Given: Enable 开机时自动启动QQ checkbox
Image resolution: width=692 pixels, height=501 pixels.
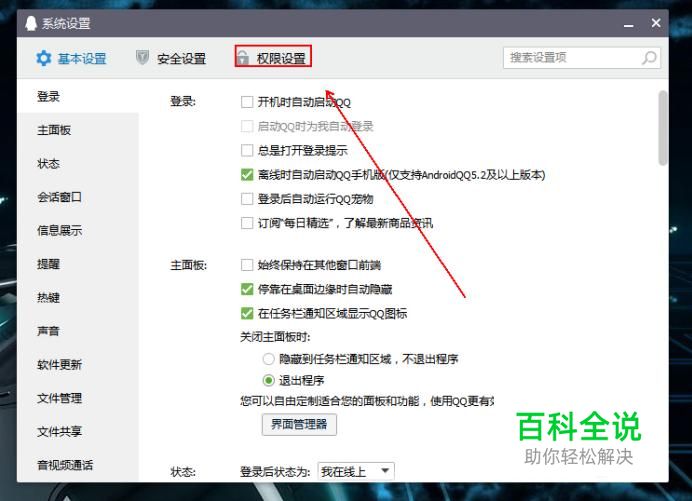Looking at the screenshot, I should (247, 102).
